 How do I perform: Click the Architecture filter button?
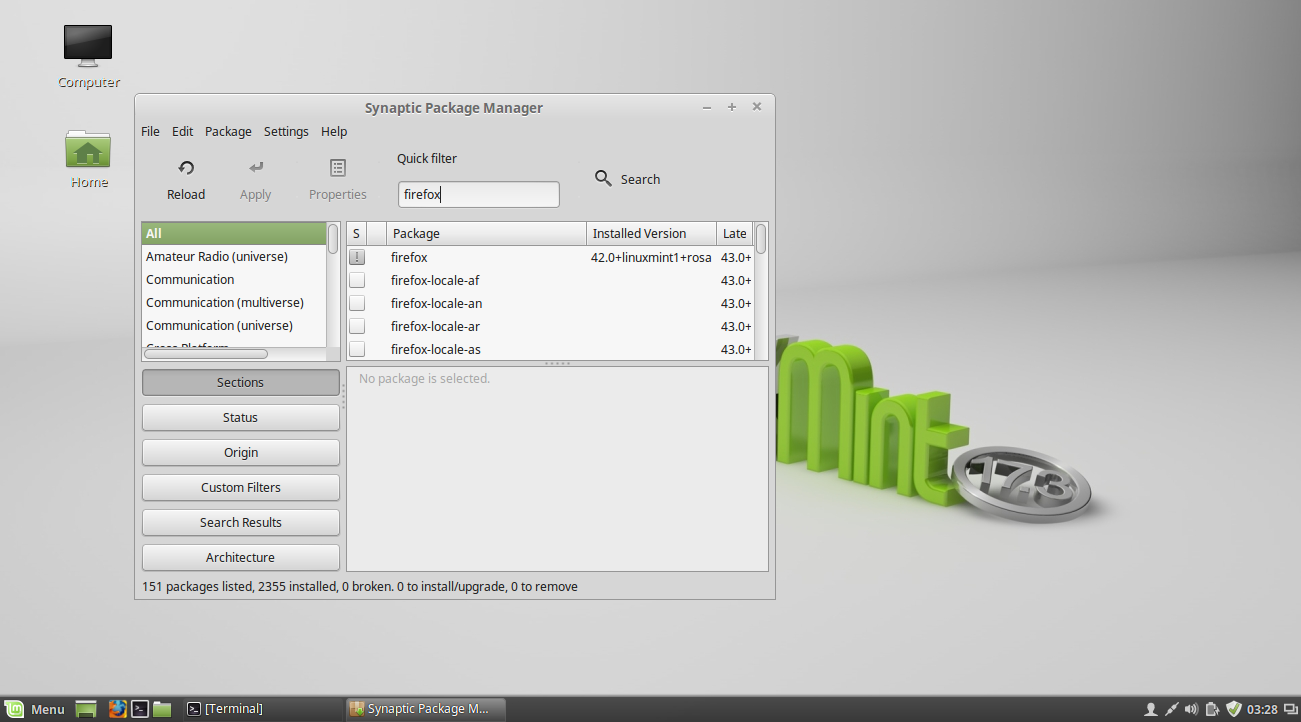(241, 557)
